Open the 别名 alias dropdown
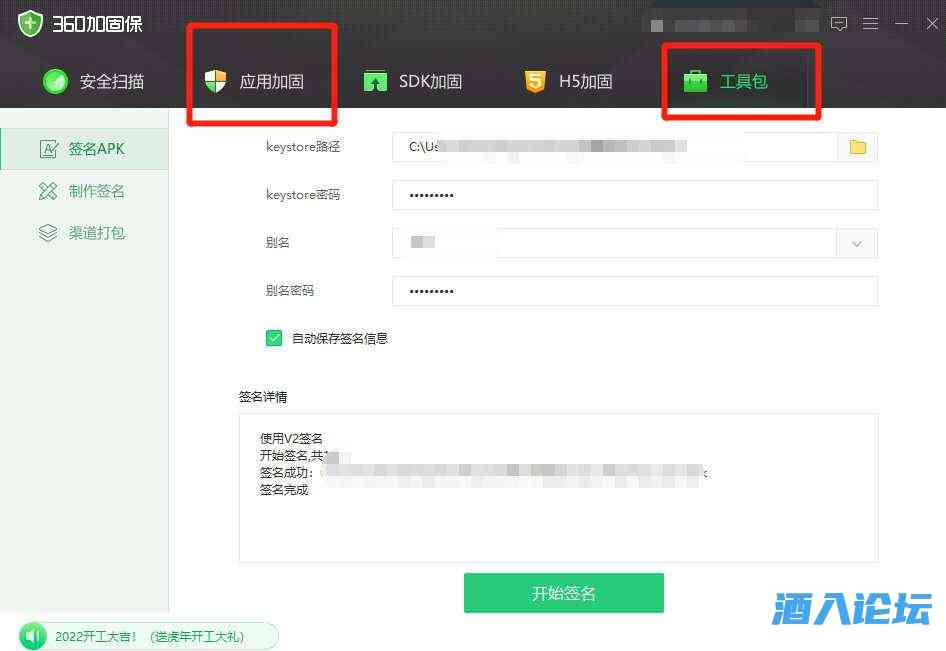Screen dimensions: 946x651 click(855, 243)
